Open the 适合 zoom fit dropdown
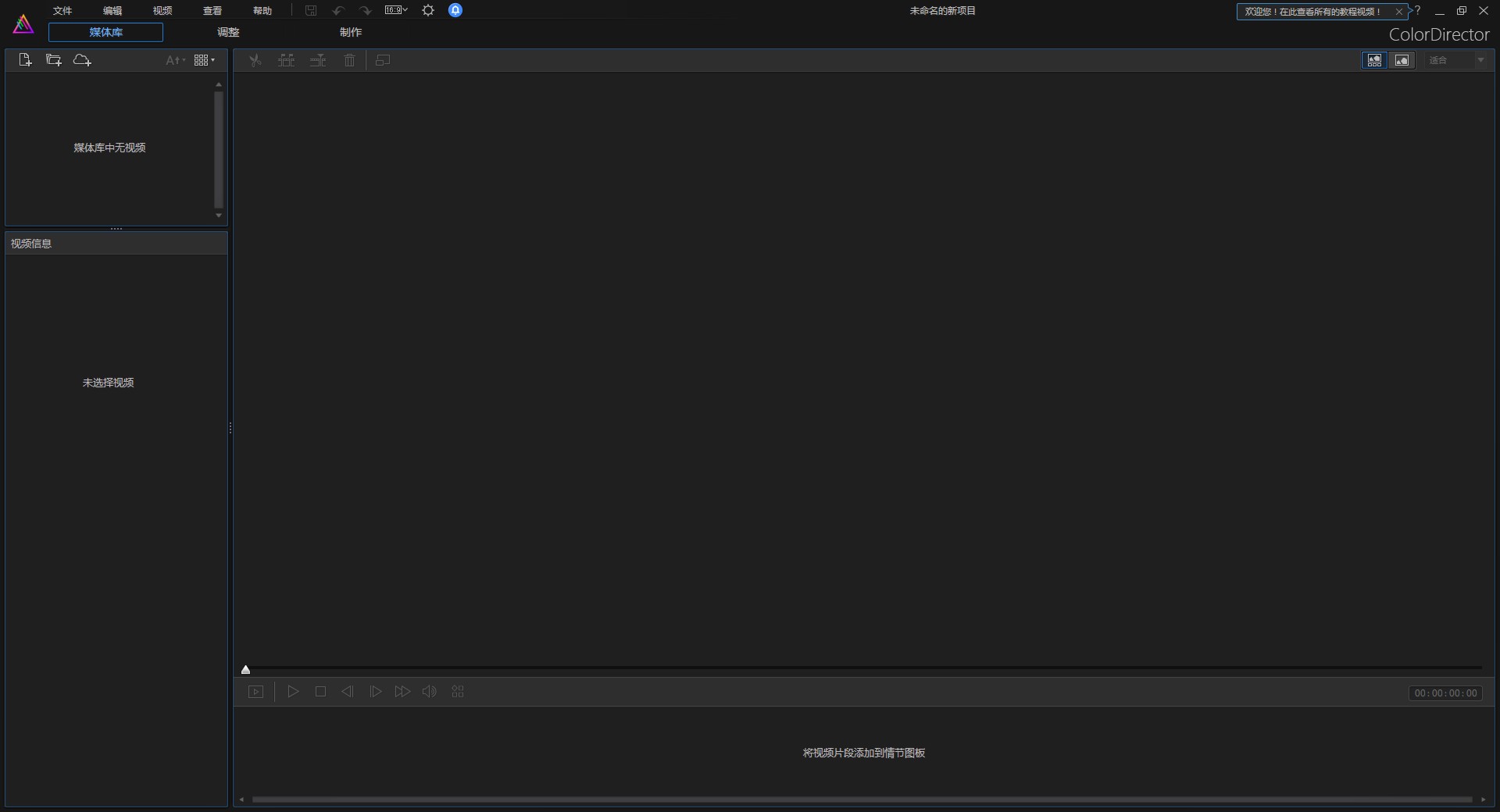Viewport: 1500px width, 812px height. tap(1481, 60)
